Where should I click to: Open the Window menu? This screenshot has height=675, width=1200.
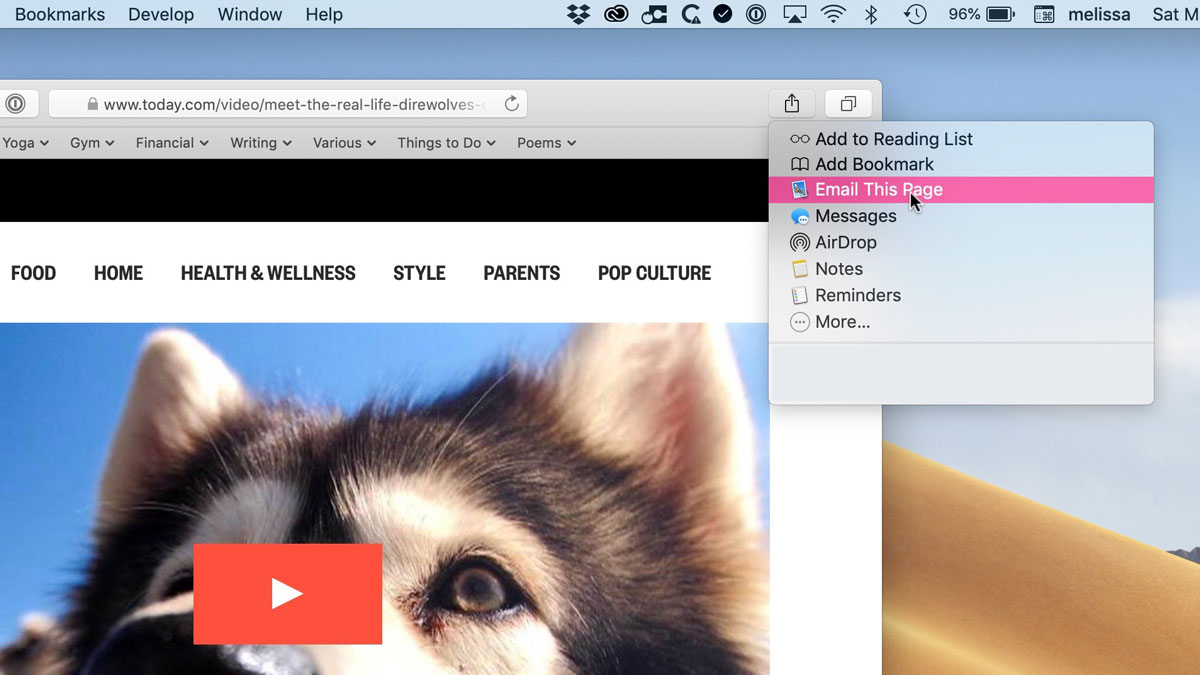click(x=250, y=14)
